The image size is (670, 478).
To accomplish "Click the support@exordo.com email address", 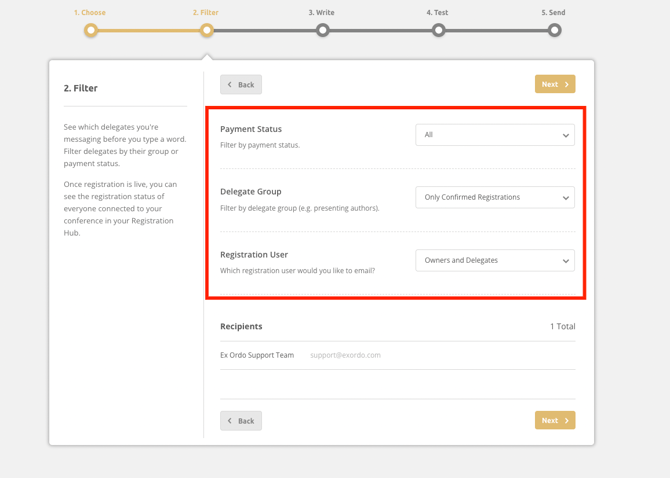I will [x=345, y=355].
